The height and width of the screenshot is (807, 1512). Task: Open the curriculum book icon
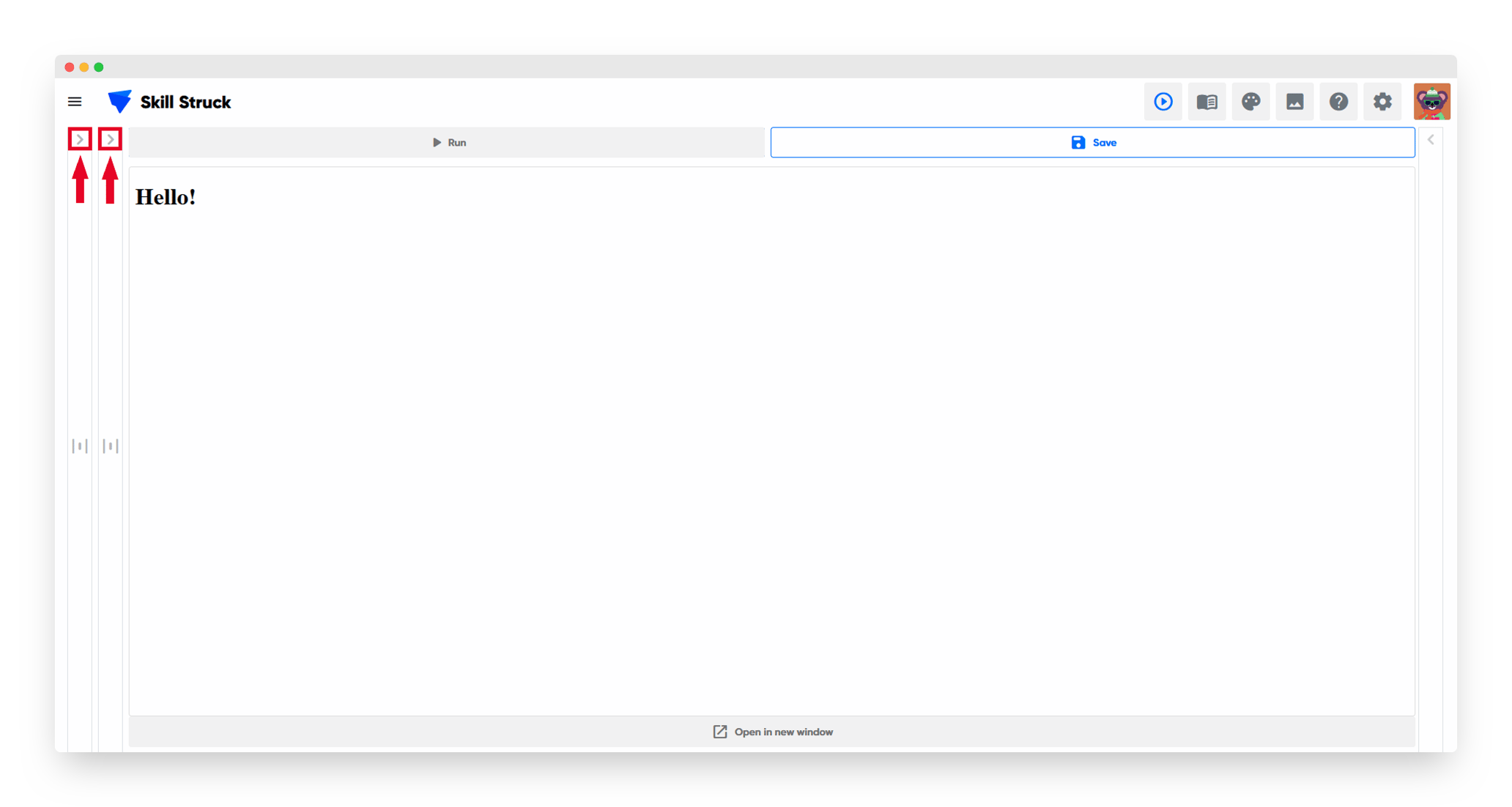pyautogui.click(x=1207, y=101)
